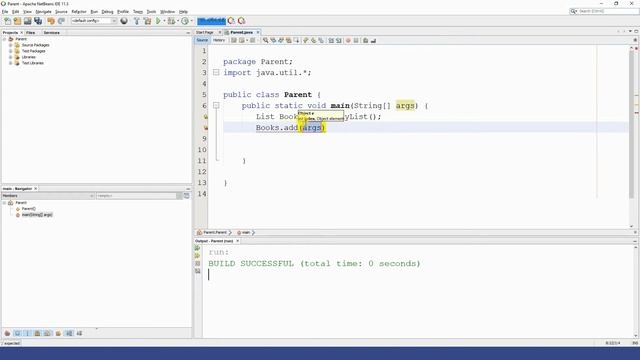This screenshot has width=640, height=360.
Task: Click the Start Macro Recording red icon
Action: pos(348,40)
